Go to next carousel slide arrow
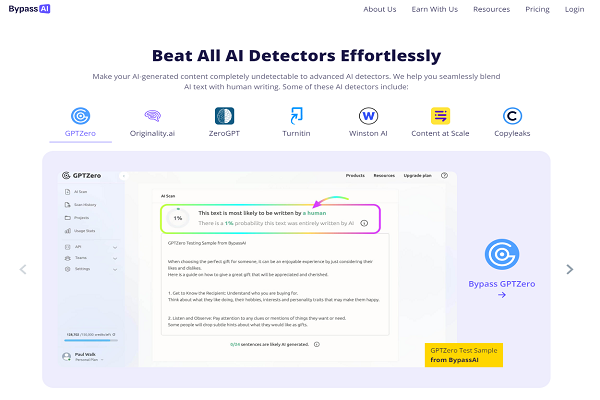Viewport: 600px width, 400px height. click(x=570, y=269)
